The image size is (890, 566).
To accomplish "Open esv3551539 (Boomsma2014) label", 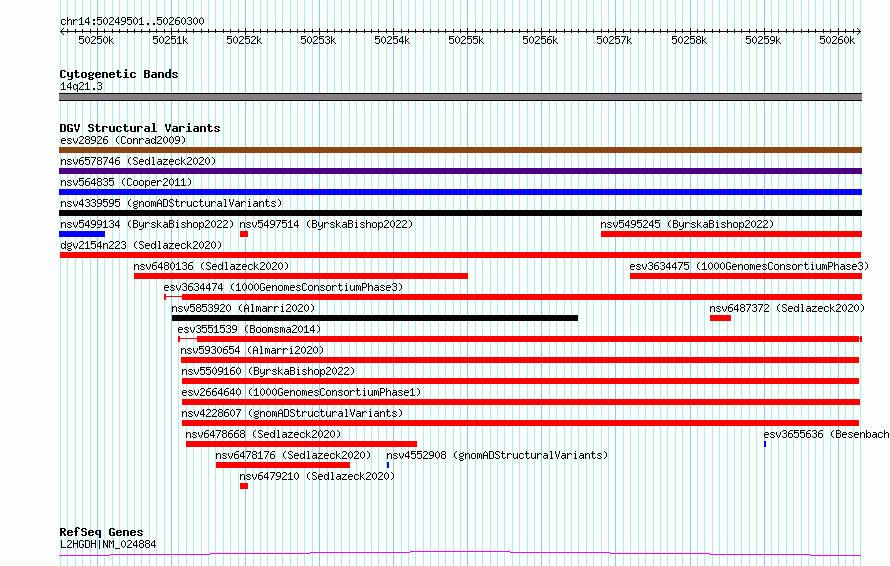I will (x=249, y=329).
